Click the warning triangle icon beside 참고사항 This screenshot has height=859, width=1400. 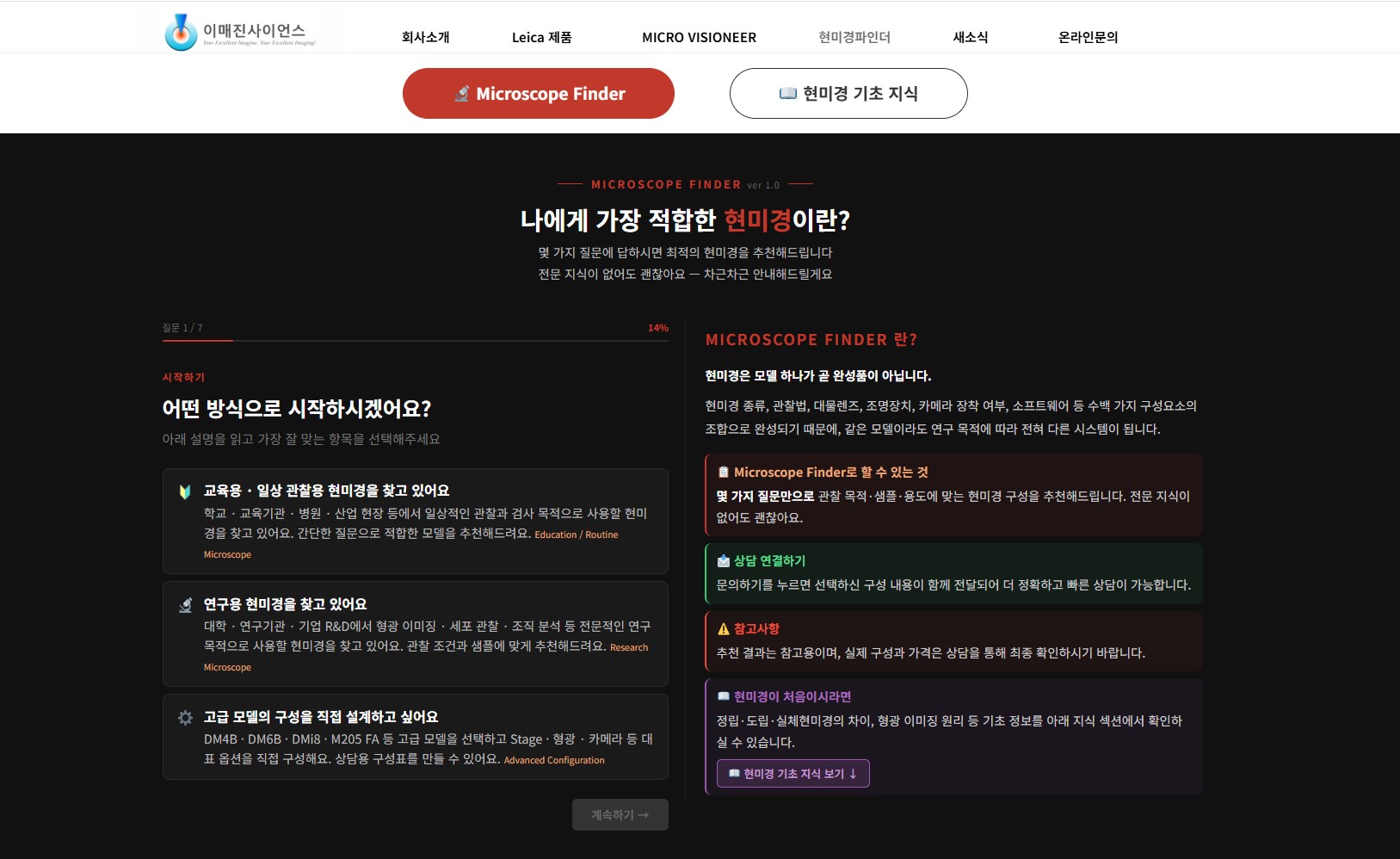click(x=724, y=629)
